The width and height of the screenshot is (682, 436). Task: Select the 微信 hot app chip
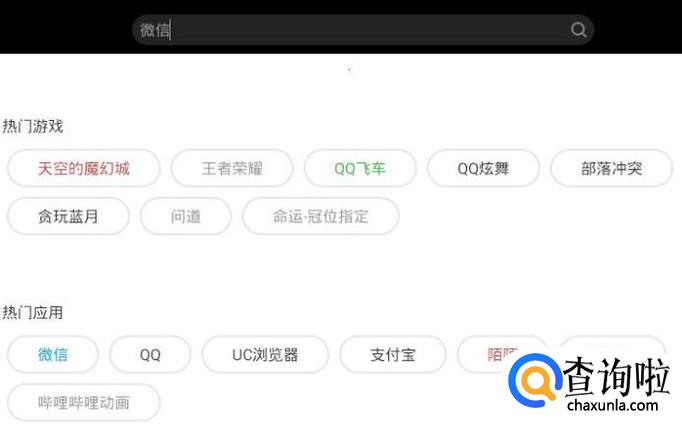(53, 355)
